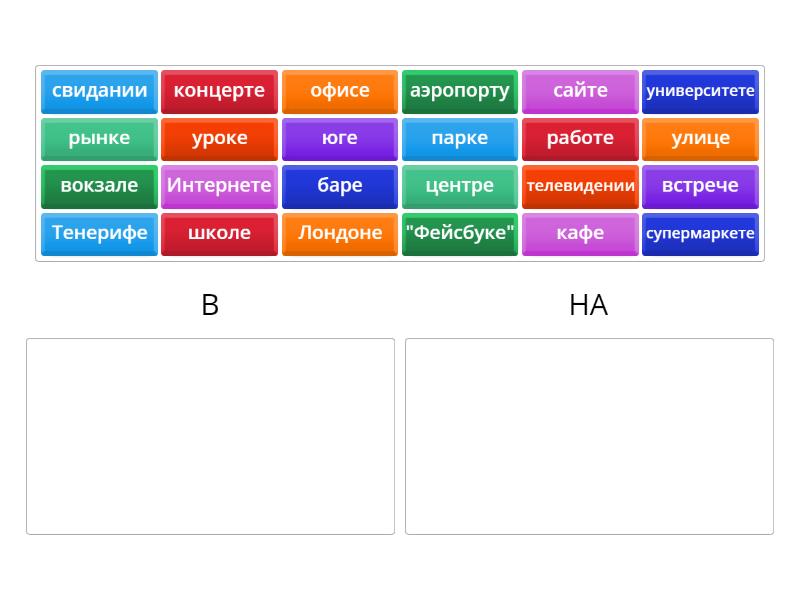
Task: Click the green 'аэропорту' tile
Action: pos(460,91)
